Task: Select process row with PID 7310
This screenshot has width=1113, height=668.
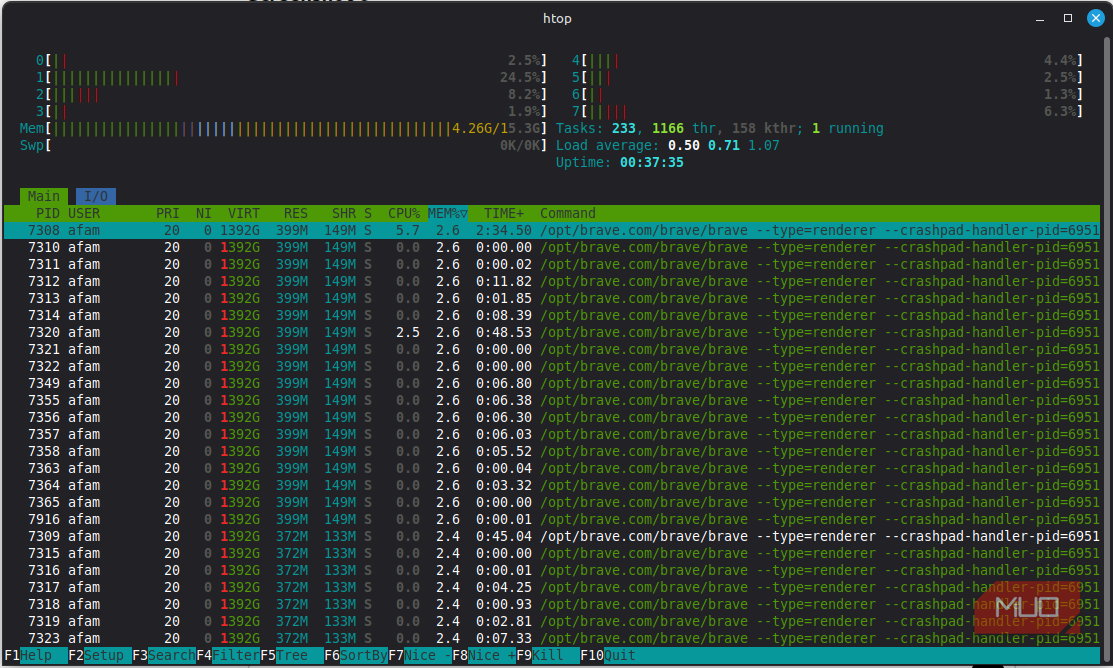Action: tap(552, 247)
